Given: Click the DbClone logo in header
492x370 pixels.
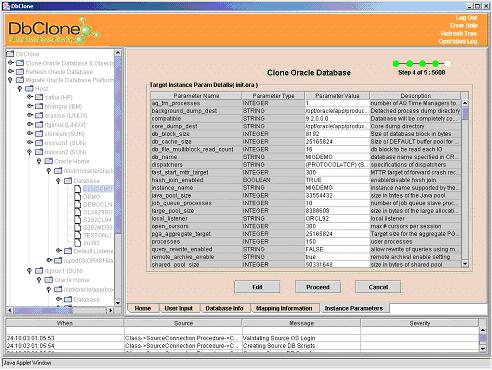Looking at the screenshot, I should [x=52, y=31].
